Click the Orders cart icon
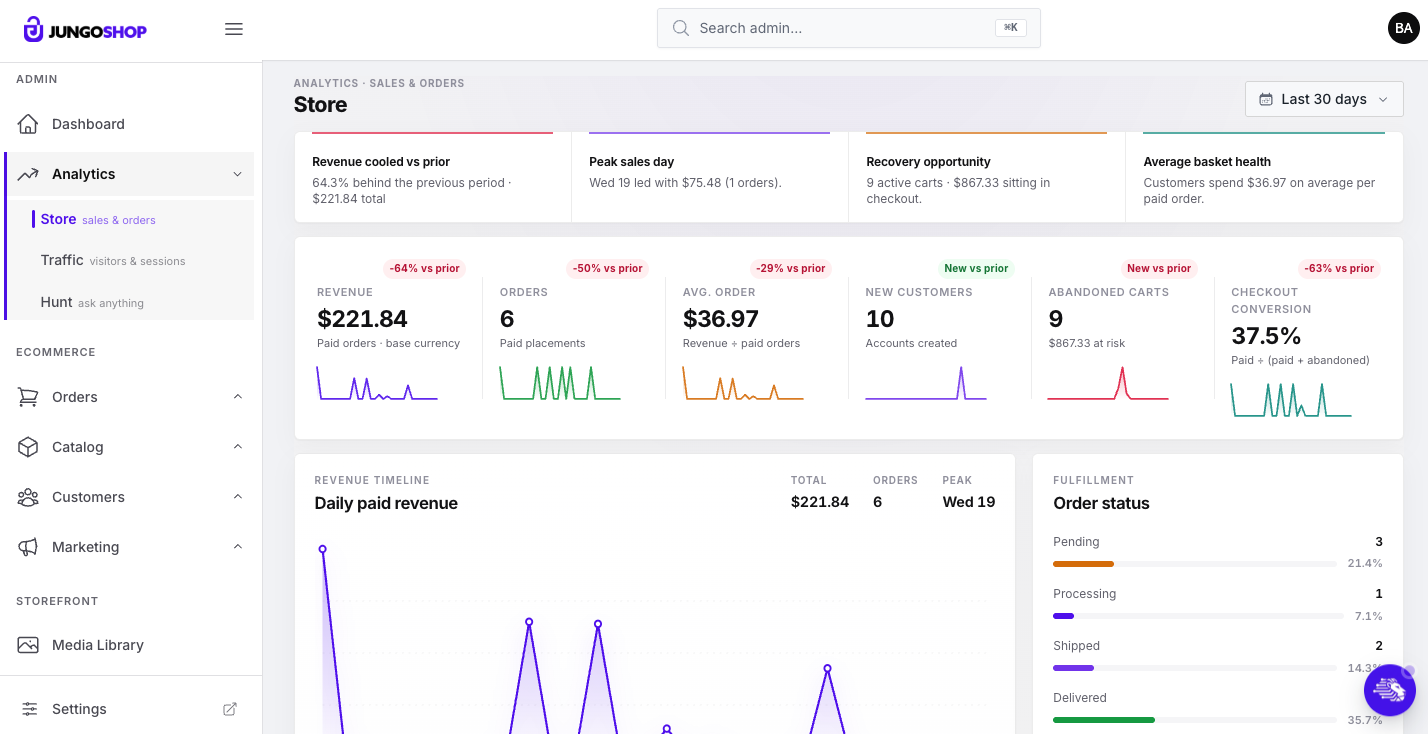The height and width of the screenshot is (734, 1428). tap(28, 397)
